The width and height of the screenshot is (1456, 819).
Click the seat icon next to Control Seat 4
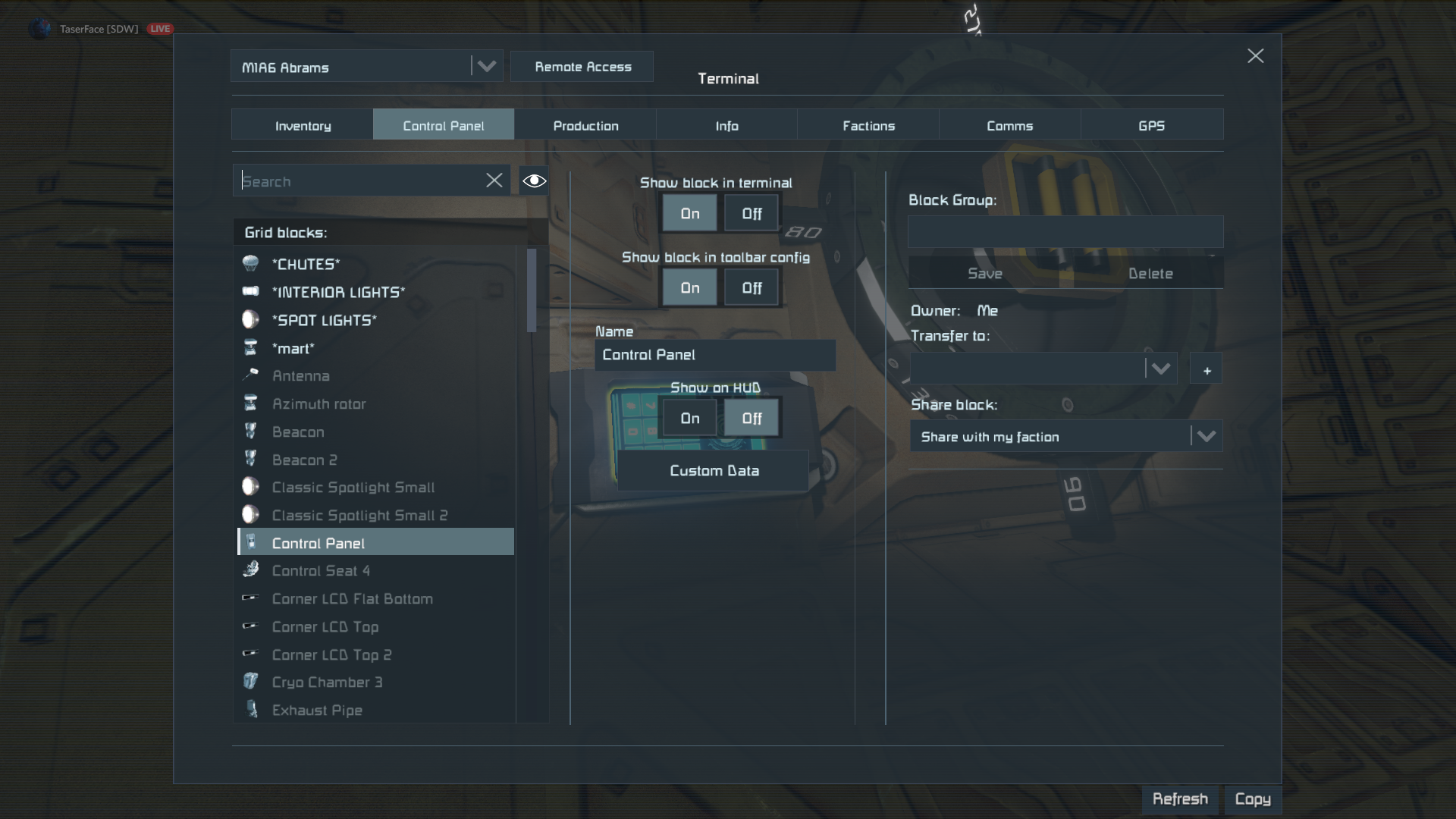250,570
